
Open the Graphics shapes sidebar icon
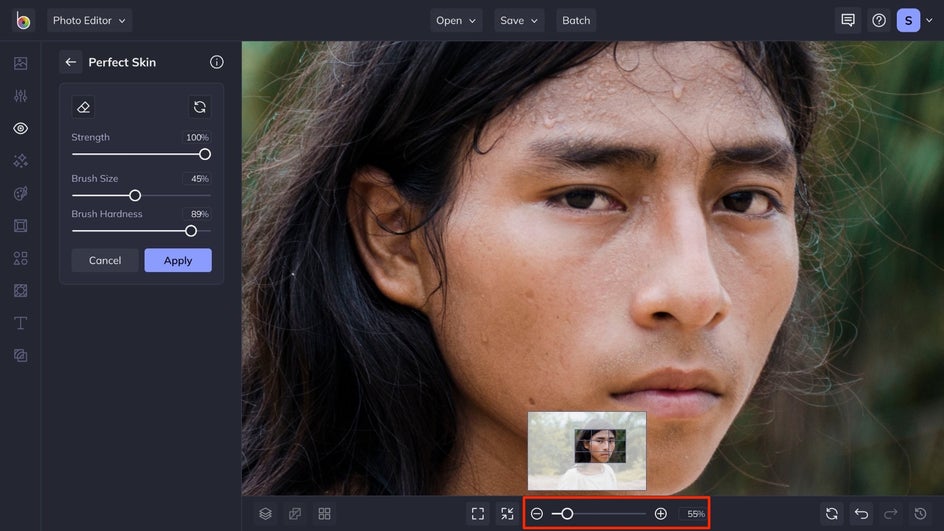pos(20,258)
